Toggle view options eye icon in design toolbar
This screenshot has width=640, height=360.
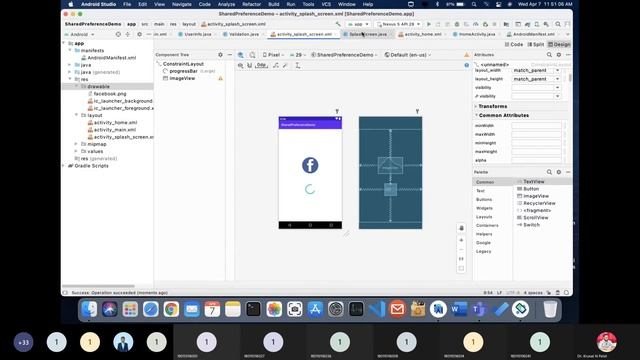click(240, 65)
